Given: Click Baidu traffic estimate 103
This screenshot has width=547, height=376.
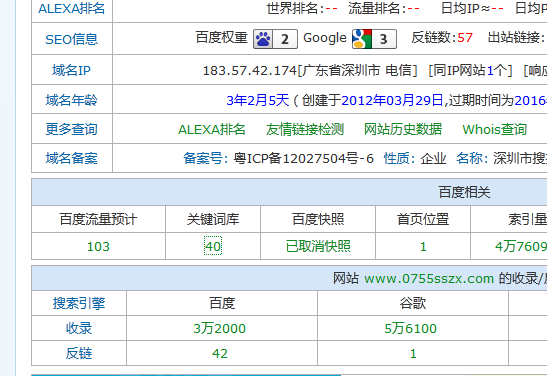Looking at the screenshot, I should 98,247.
